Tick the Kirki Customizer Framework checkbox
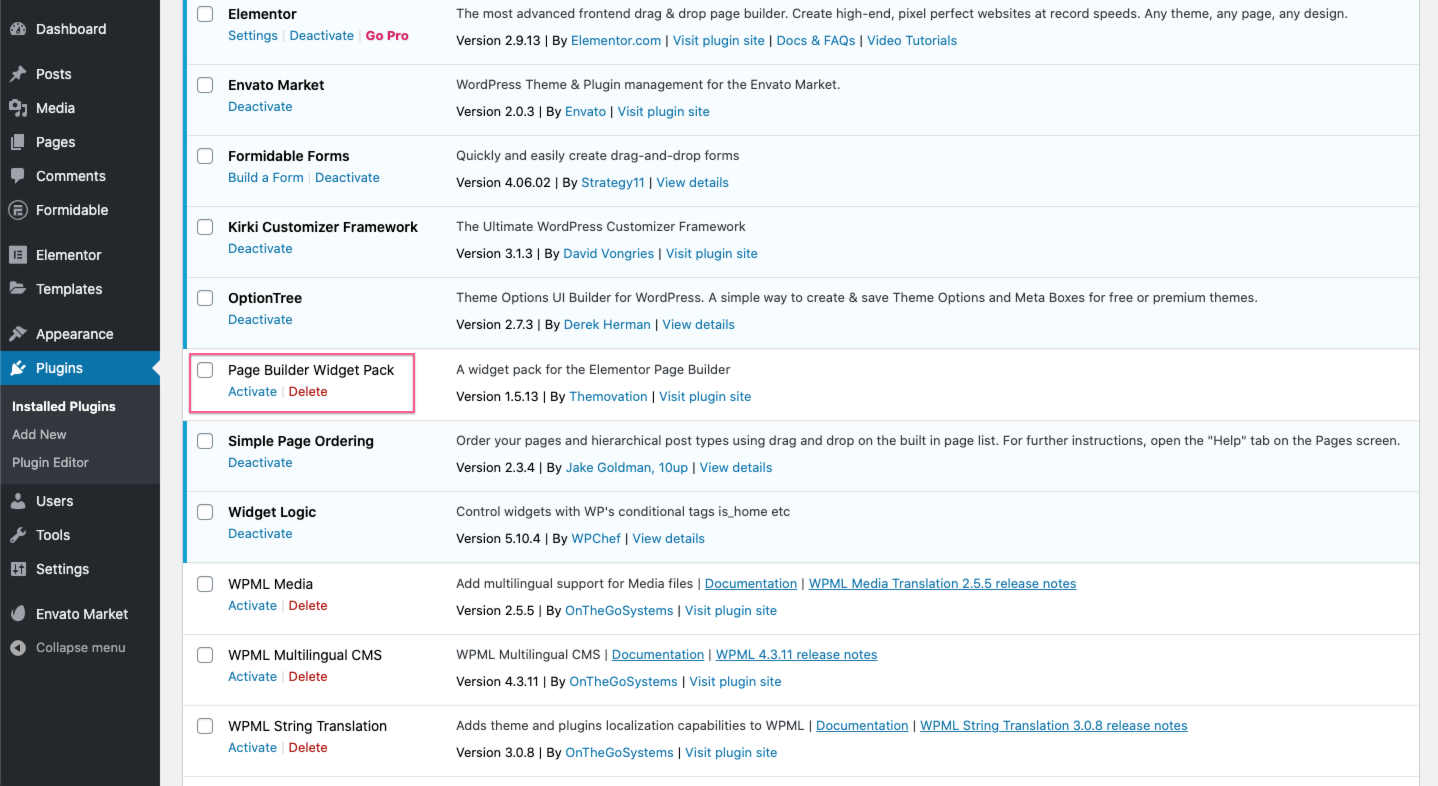Screen dimensions: 1438x786 [205, 227]
